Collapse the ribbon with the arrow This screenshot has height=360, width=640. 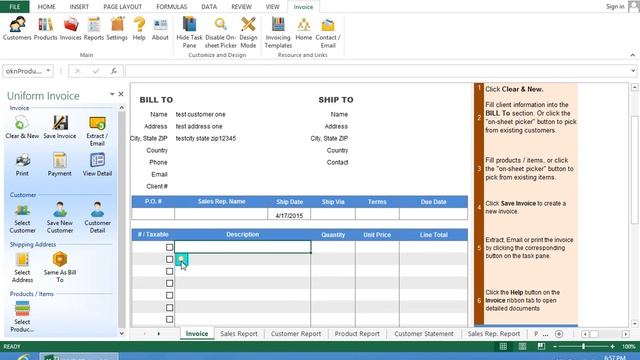[x=633, y=55]
